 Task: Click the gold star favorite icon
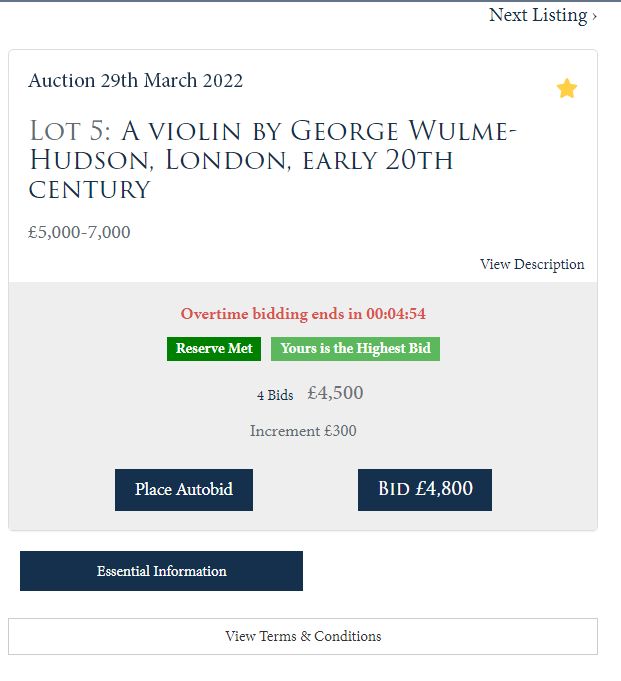click(567, 89)
